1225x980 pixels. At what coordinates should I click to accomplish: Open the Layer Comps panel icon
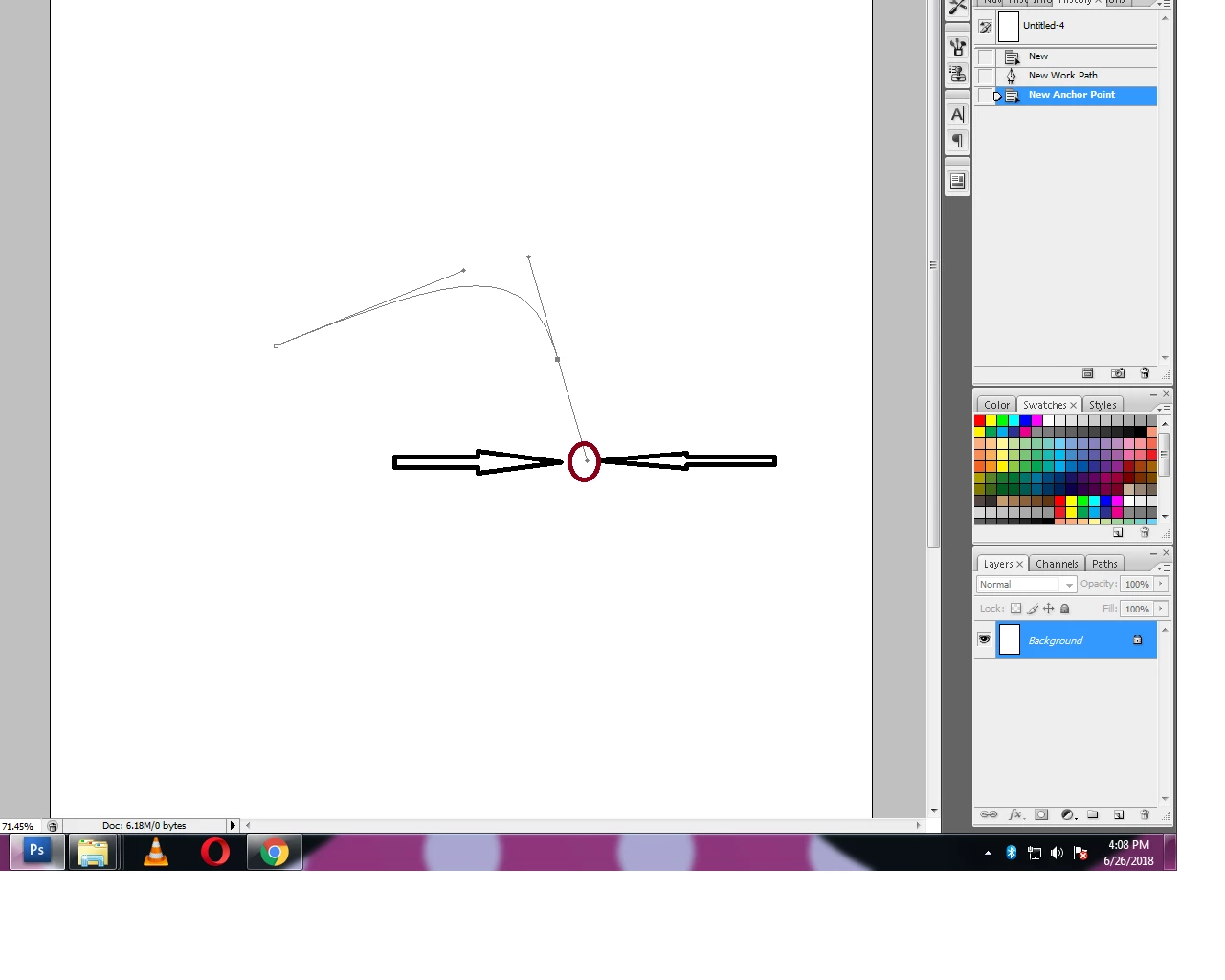[957, 181]
